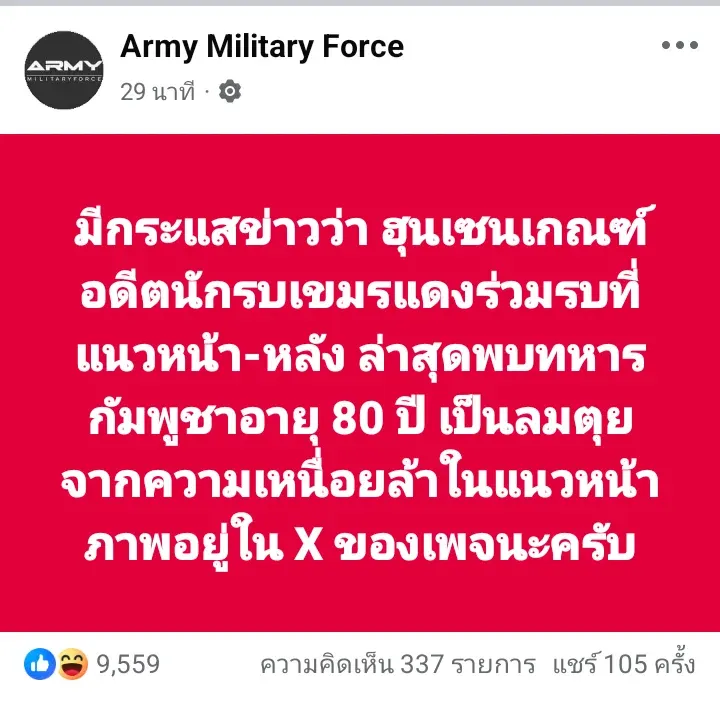
Task: Click the gear audience icon beside timestamp
Action: pyautogui.click(x=230, y=91)
